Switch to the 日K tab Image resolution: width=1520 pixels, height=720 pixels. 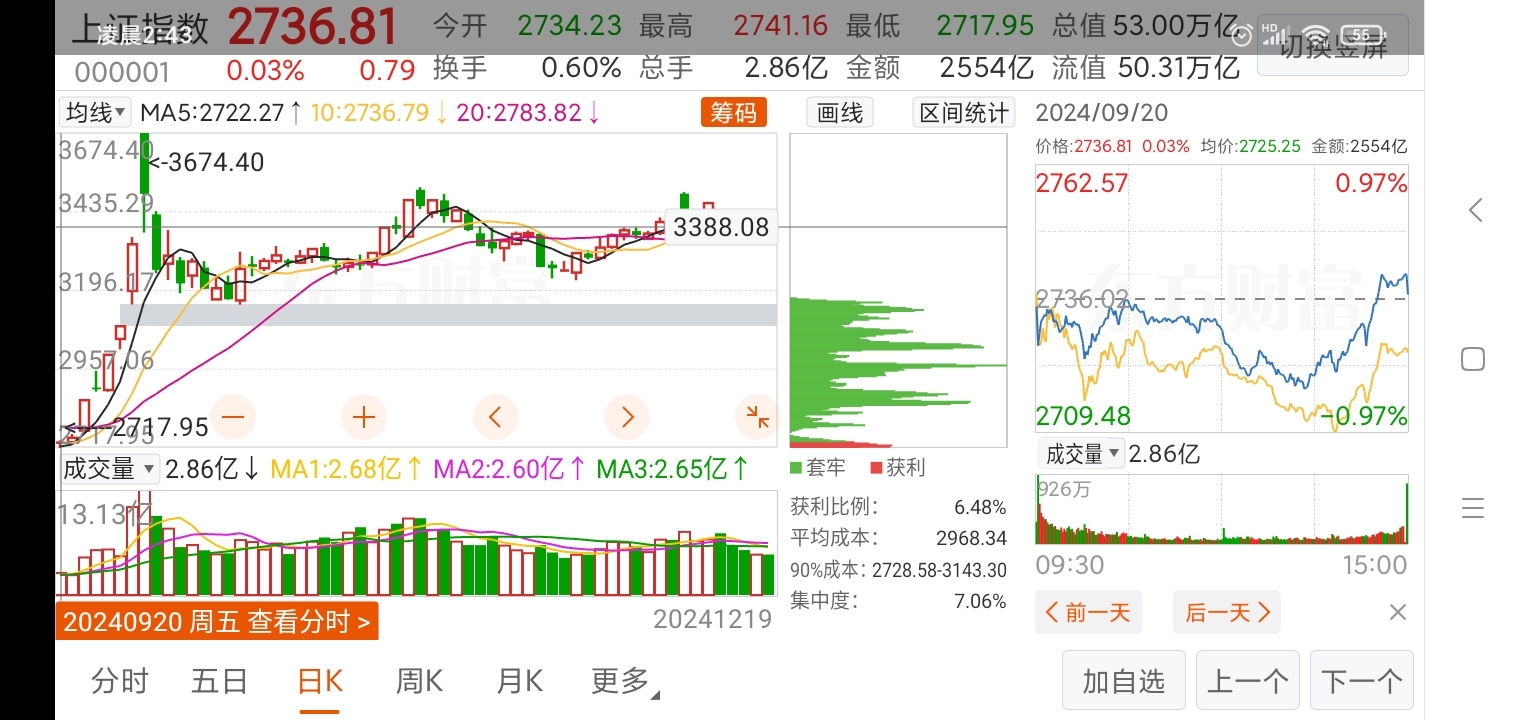point(320,682)
